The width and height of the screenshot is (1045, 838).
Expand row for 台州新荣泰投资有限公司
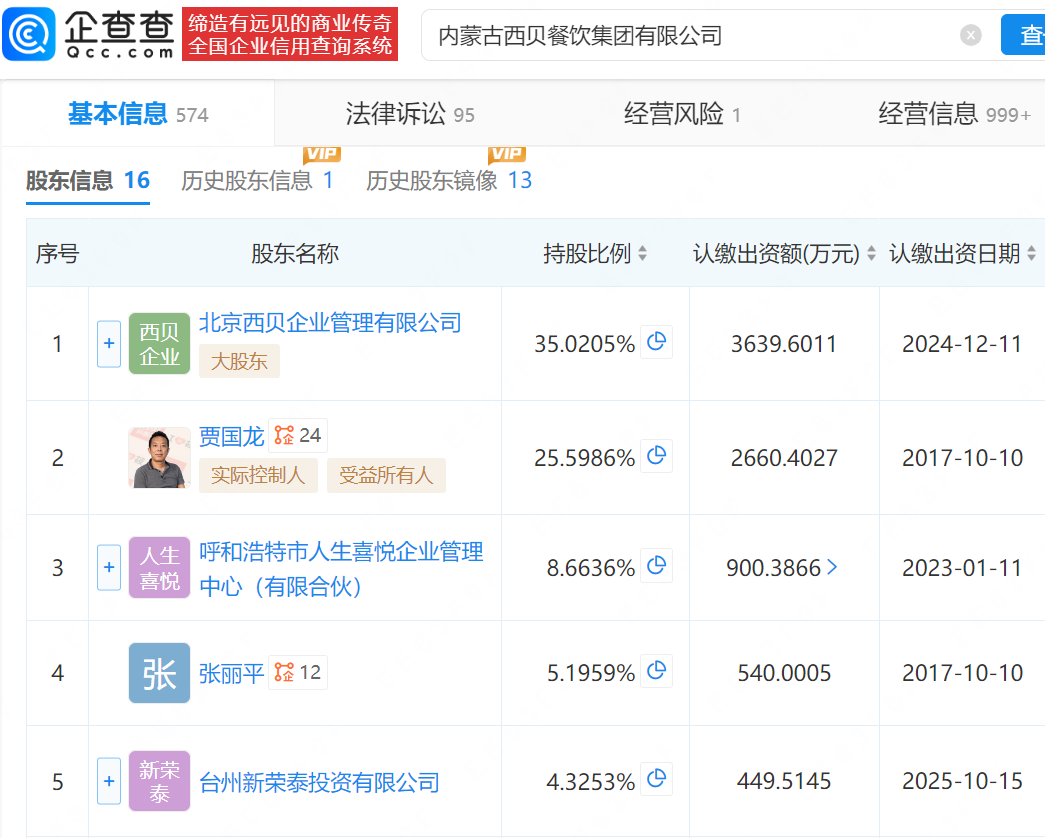109,780
